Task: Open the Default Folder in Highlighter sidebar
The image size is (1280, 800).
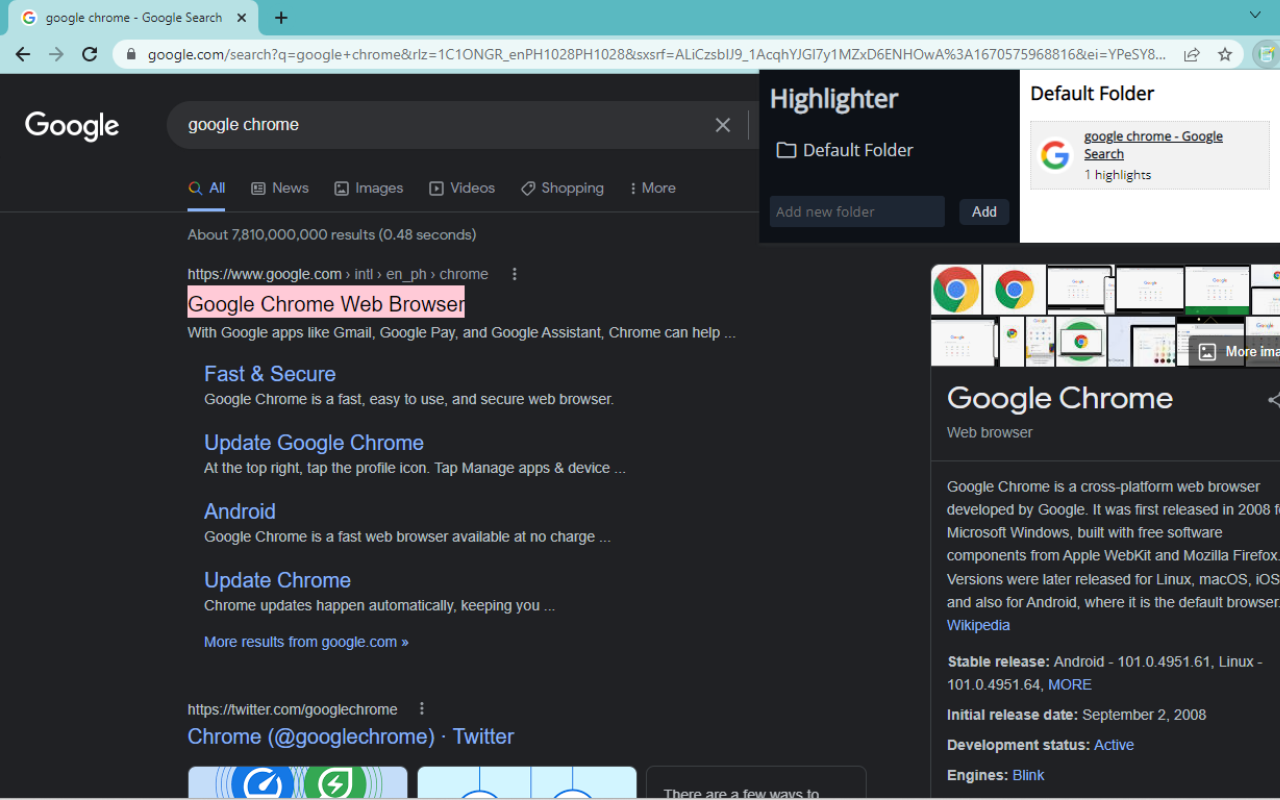Action: point(845,150)
